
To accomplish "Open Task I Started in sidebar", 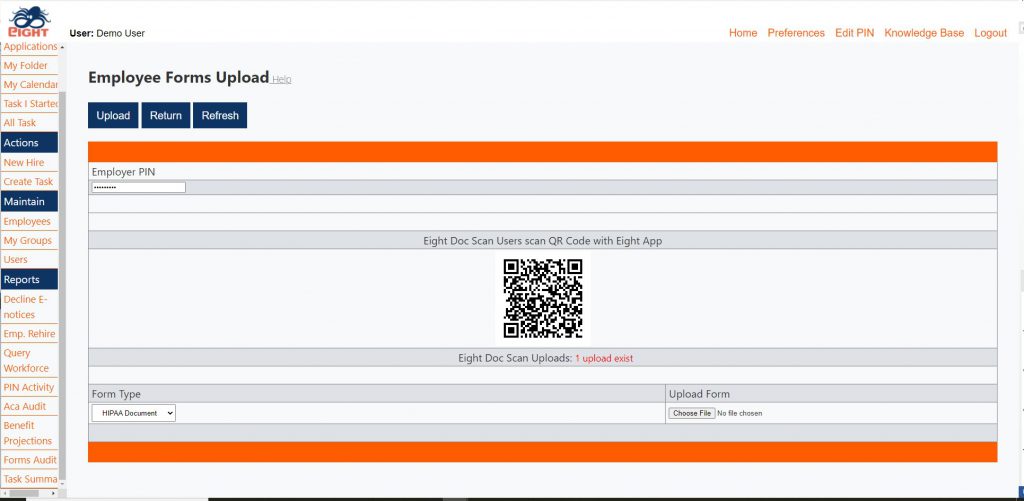I will (x=30, y=103).
